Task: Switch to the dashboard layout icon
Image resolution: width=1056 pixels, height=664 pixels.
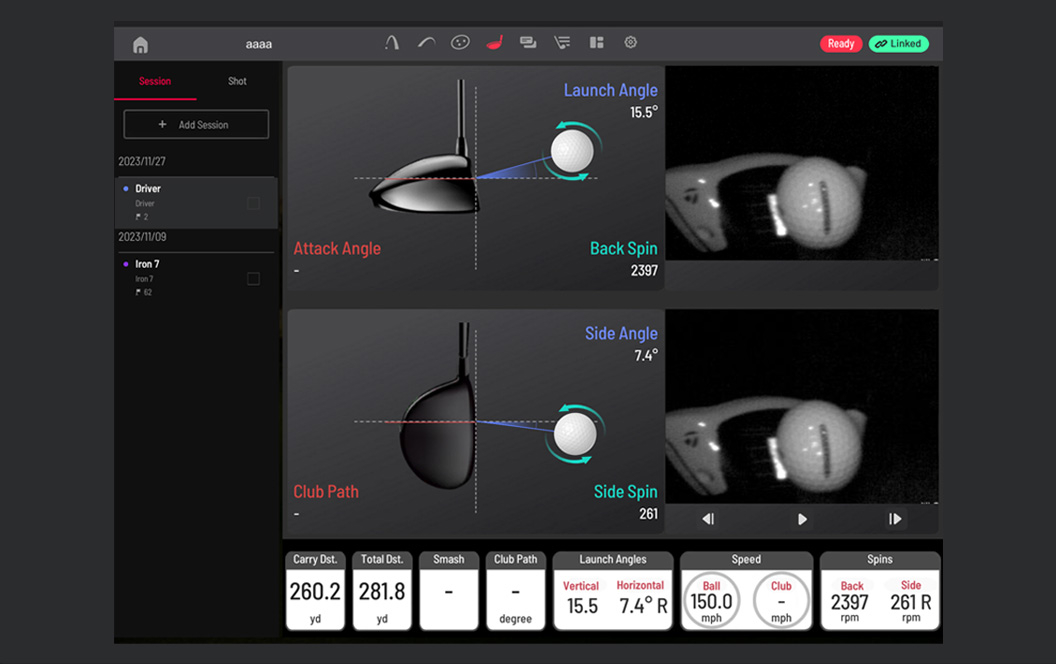Action: click(x=597, y=43)
